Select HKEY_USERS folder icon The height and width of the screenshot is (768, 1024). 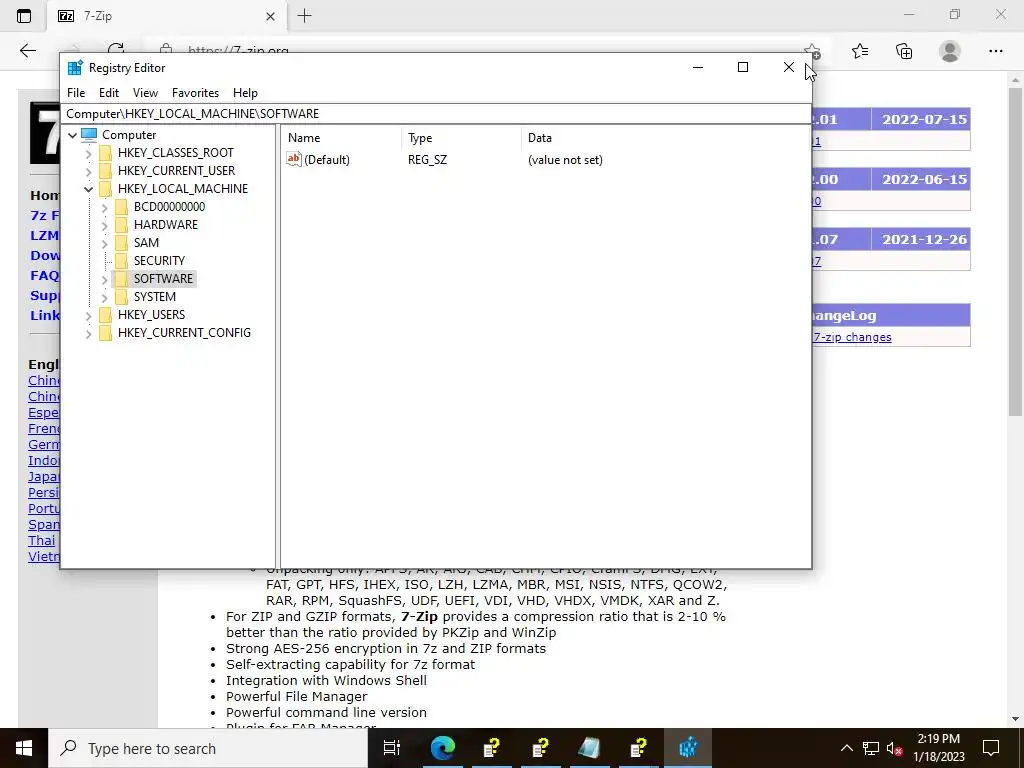click(105, 314)
